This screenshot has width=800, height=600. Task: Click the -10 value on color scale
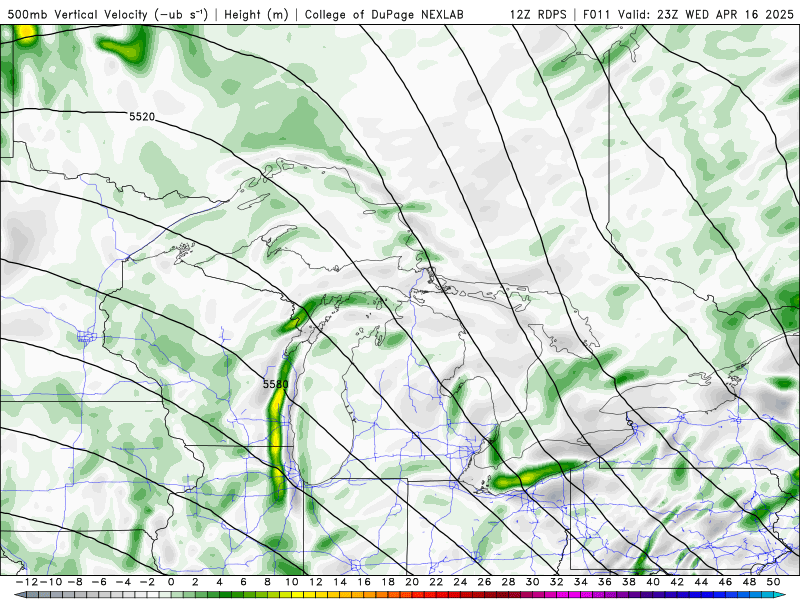point(50,582)
